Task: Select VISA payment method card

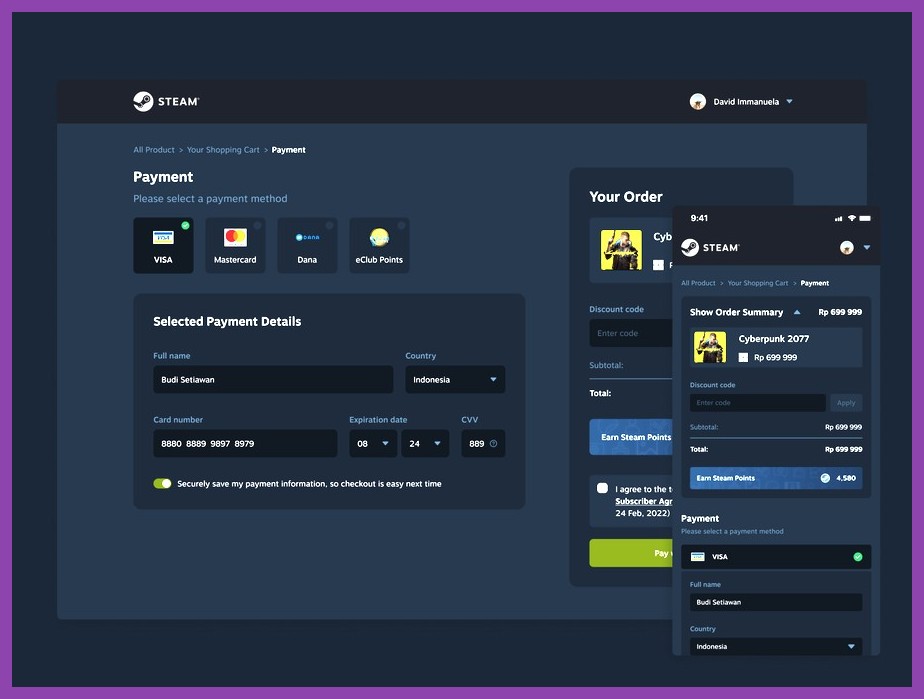Action: pos(163,245)
